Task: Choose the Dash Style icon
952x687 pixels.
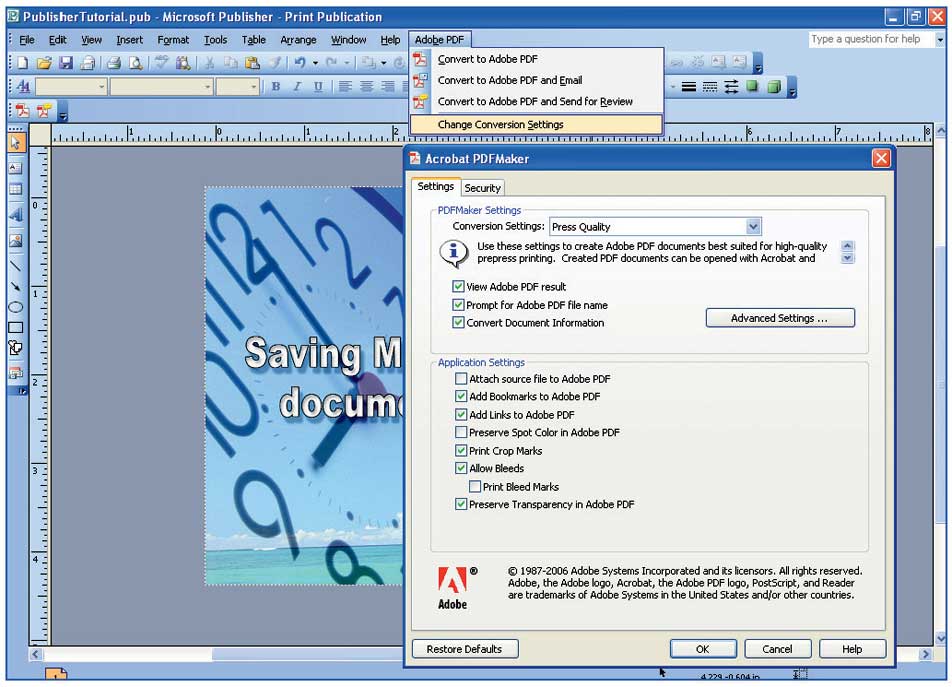Action: (710, 87)
